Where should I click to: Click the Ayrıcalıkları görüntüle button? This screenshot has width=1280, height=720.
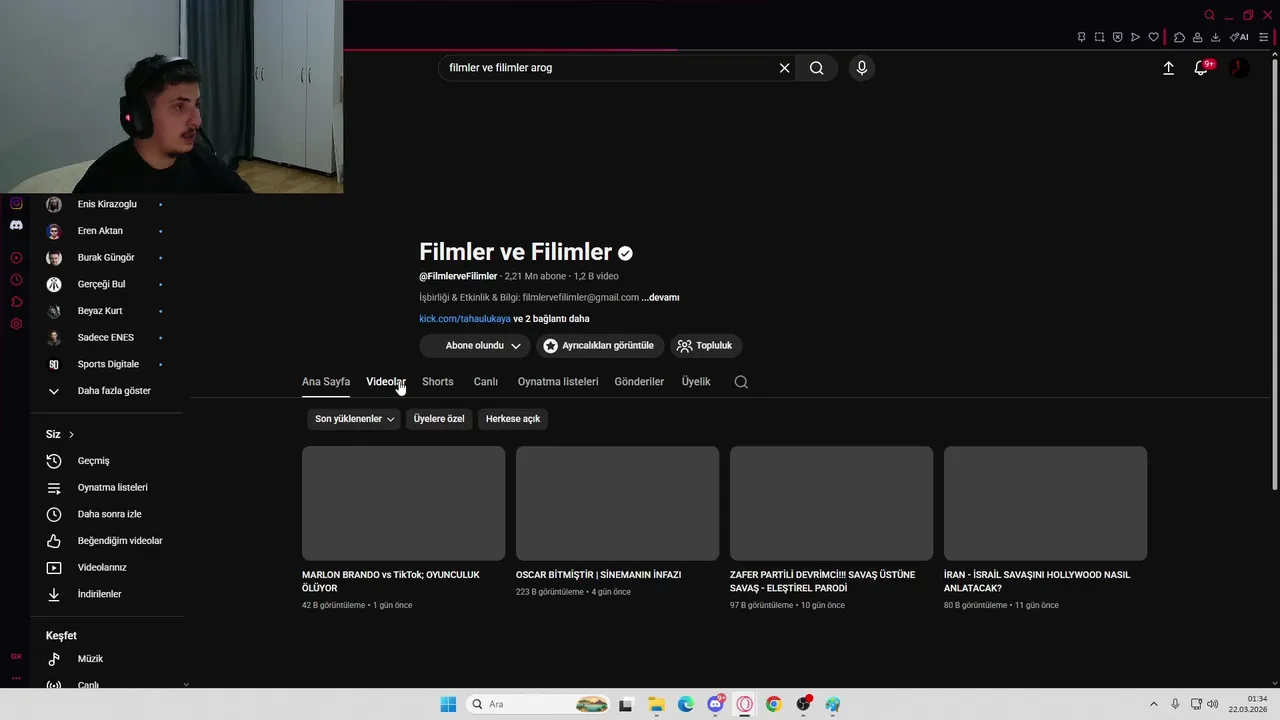point(600,346)
